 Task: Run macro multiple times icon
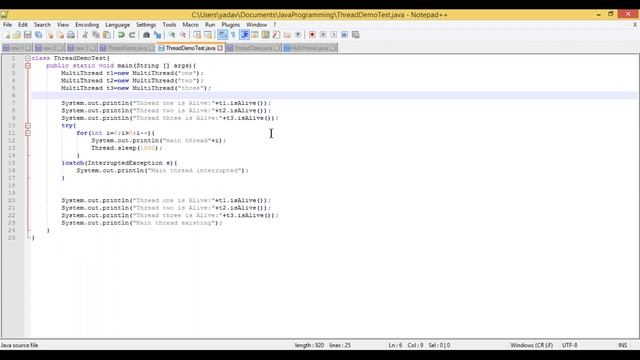coord(345,35)
